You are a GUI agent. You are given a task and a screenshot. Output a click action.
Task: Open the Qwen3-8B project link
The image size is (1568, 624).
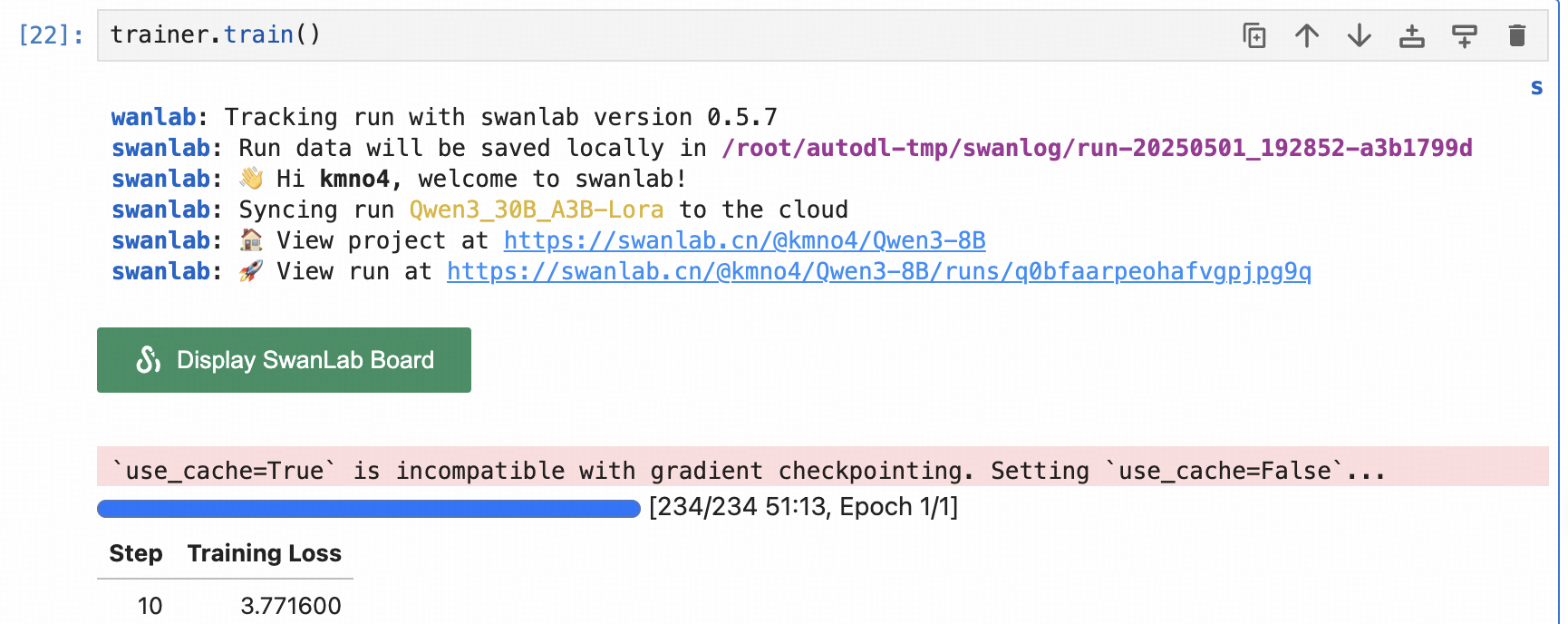click(x=744, y=240)
